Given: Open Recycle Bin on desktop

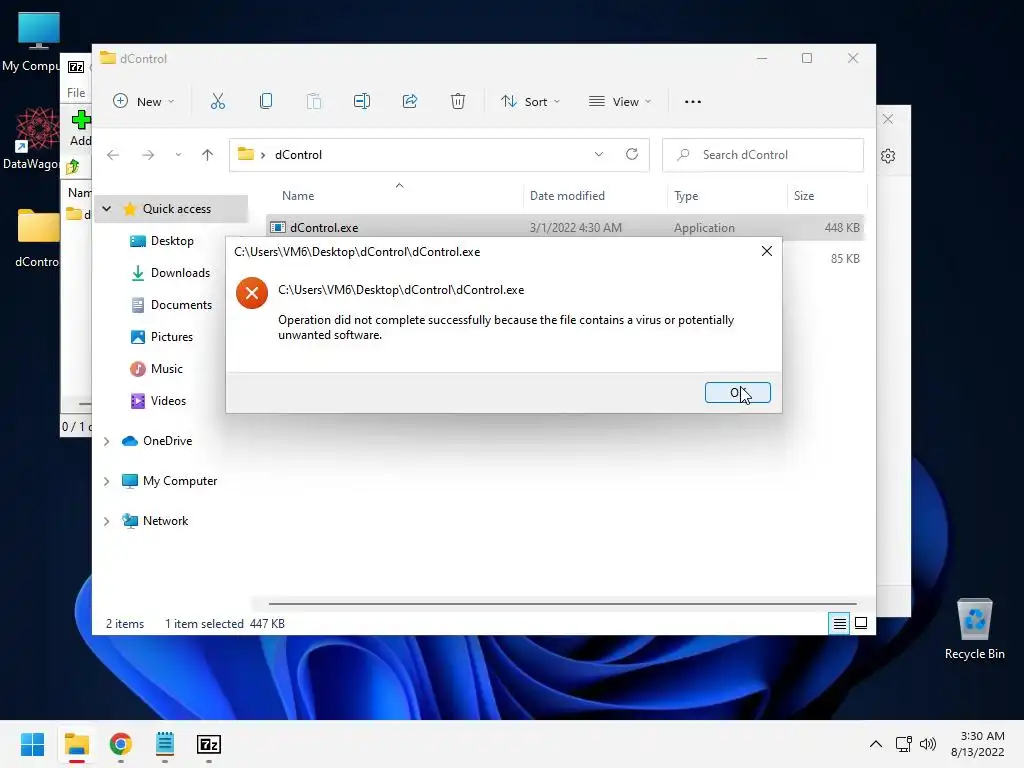Looking at the screenshot, I should click(974, 630).
